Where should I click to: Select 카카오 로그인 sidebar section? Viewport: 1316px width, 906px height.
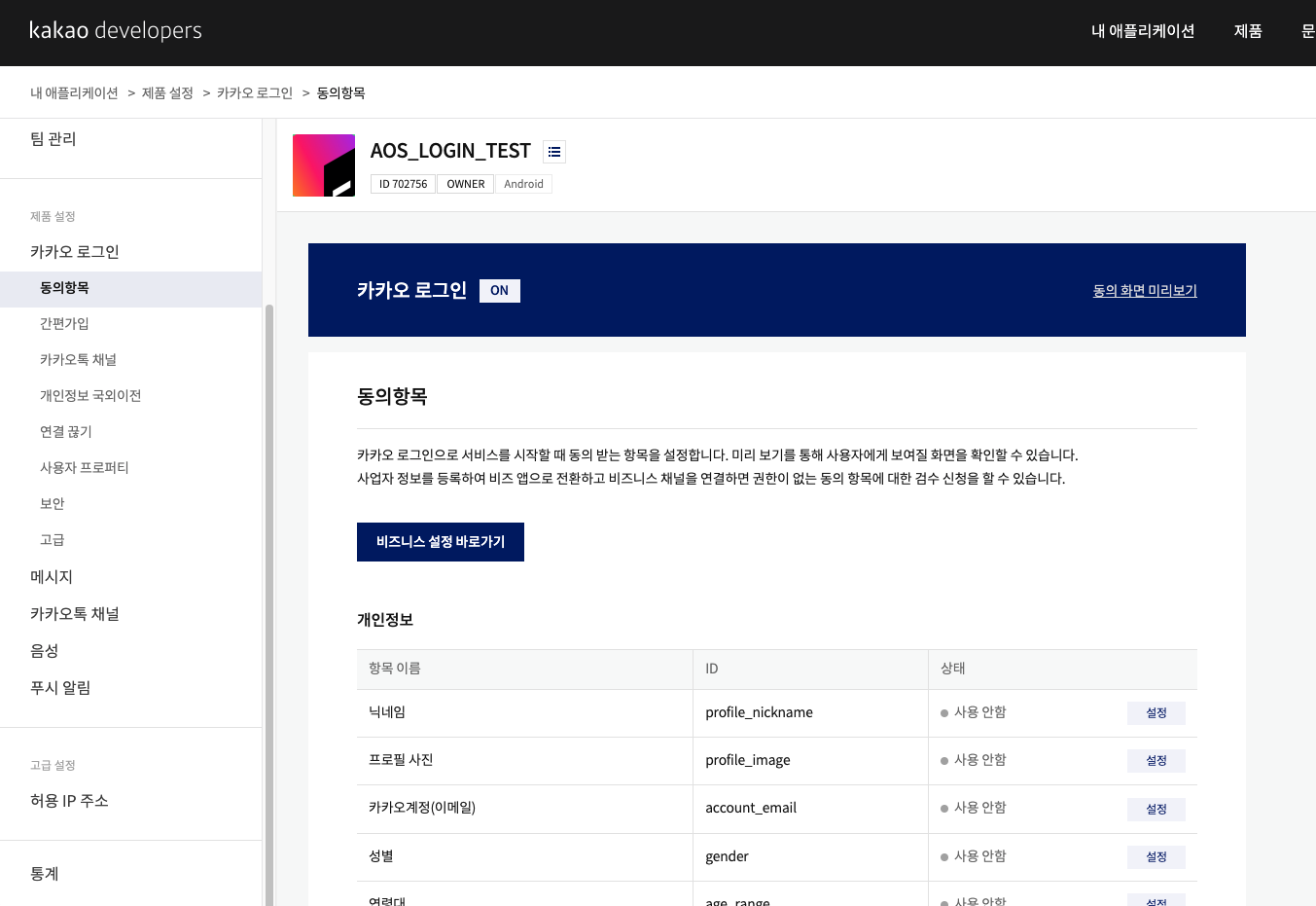[75, 252]
